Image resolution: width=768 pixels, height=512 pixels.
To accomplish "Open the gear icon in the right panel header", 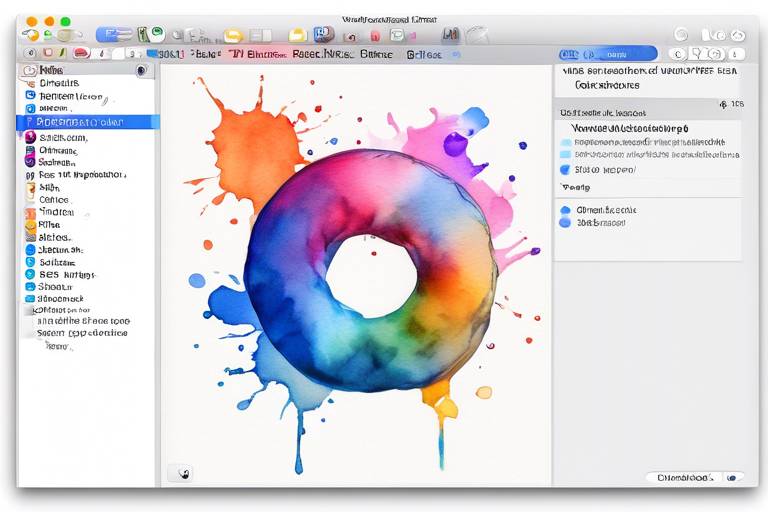I will [723, 104].
